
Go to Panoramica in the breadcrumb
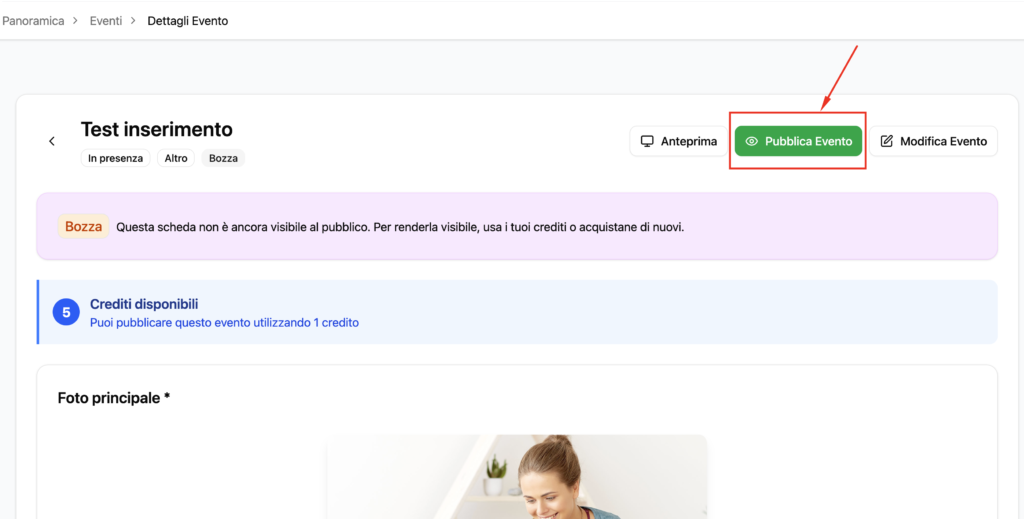(x=33, y=20)
